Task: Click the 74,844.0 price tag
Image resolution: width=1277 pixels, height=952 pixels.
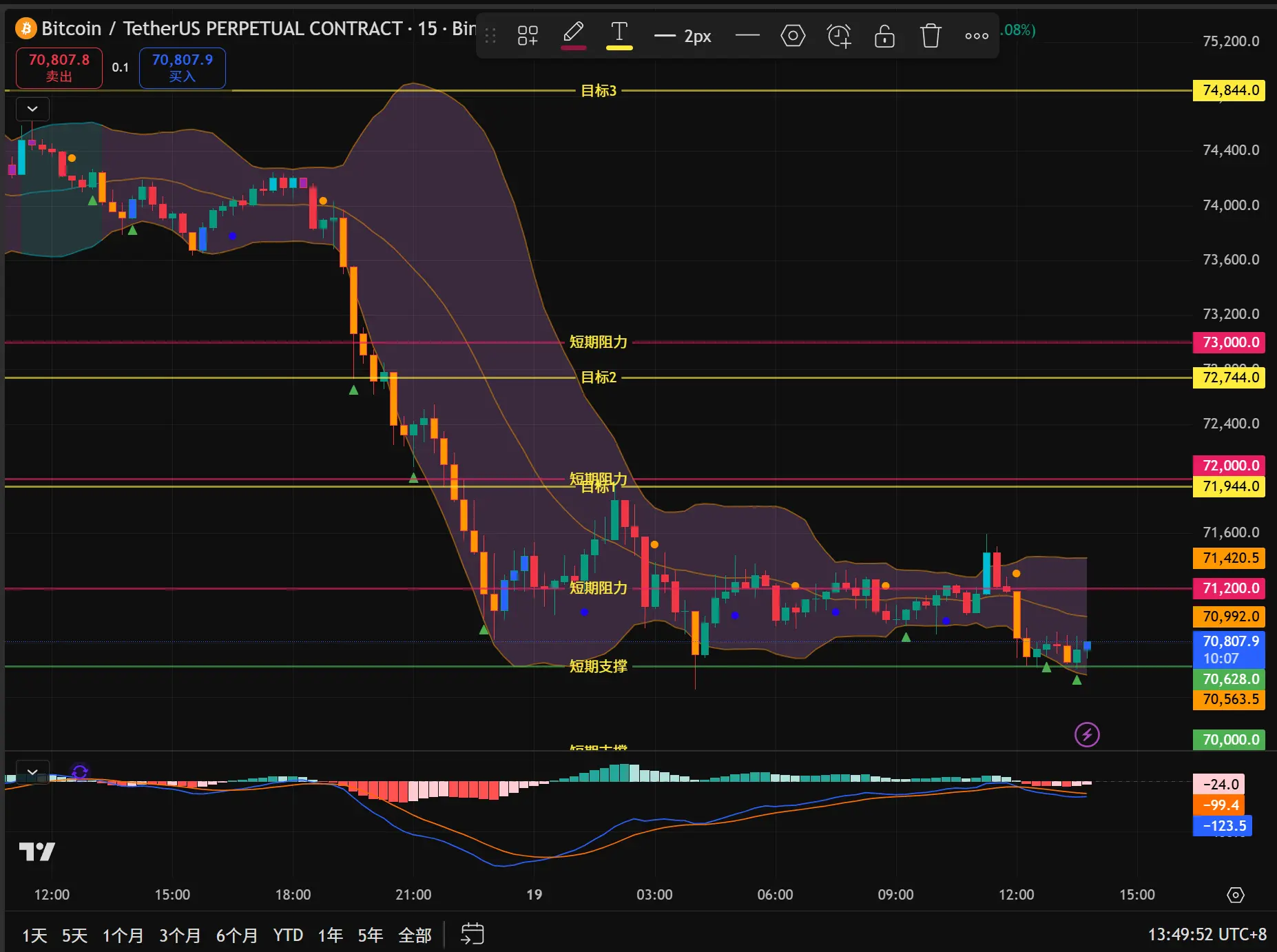Action: pyautogui.click(x=1229, y=90)
